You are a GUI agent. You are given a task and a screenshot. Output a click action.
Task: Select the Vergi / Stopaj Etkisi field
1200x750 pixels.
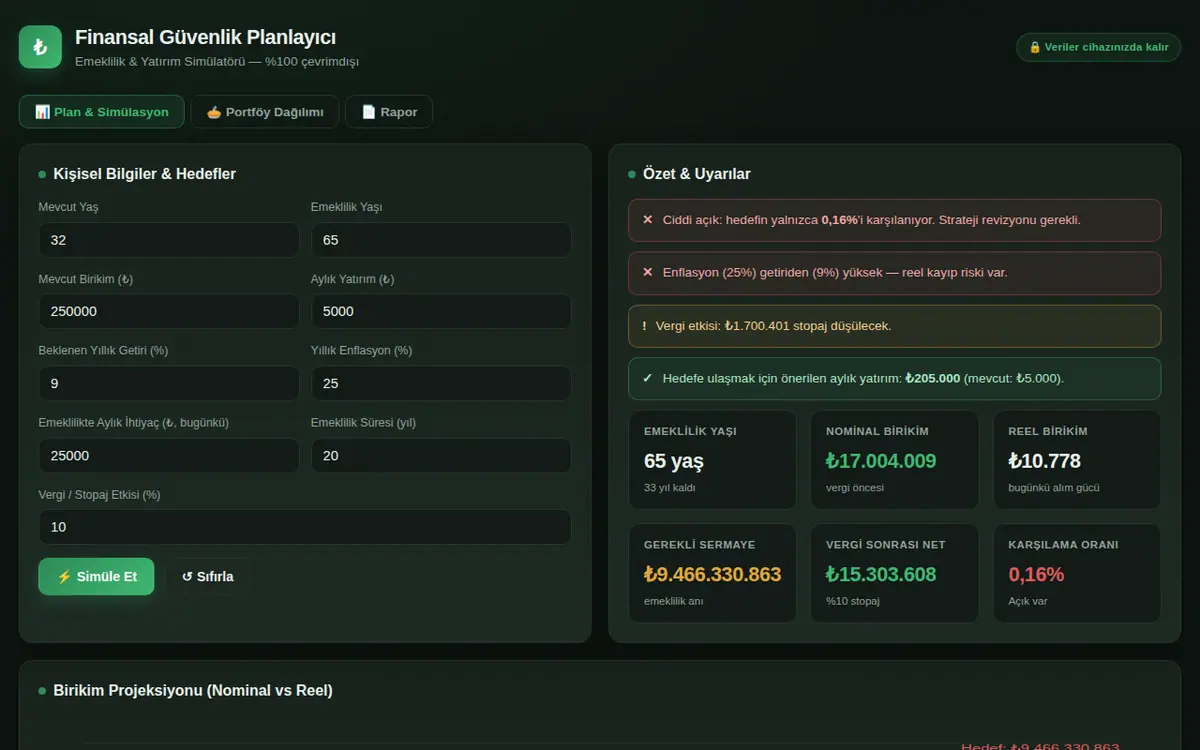click(x=305, y=527)
